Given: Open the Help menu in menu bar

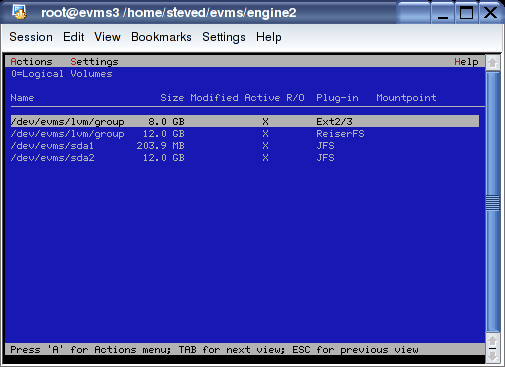Looking at the screenshot, I should point(269,37).
